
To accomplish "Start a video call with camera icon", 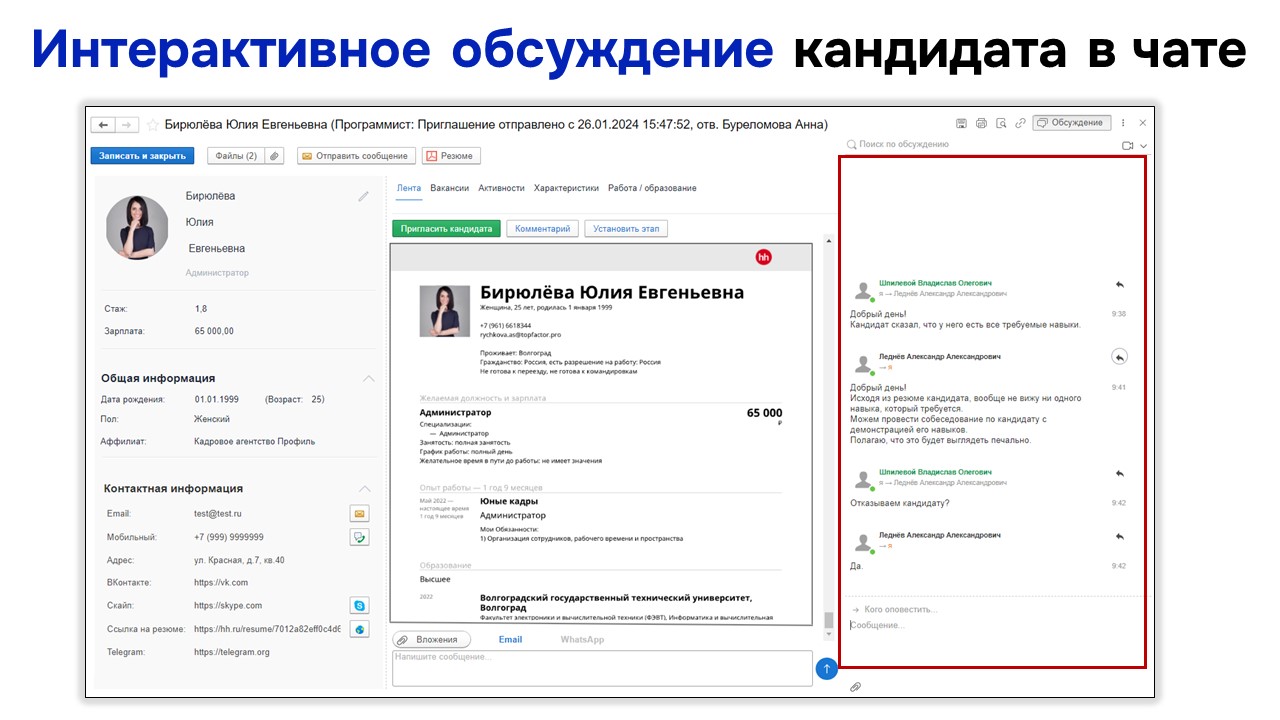I will (x=1128, y=146).
